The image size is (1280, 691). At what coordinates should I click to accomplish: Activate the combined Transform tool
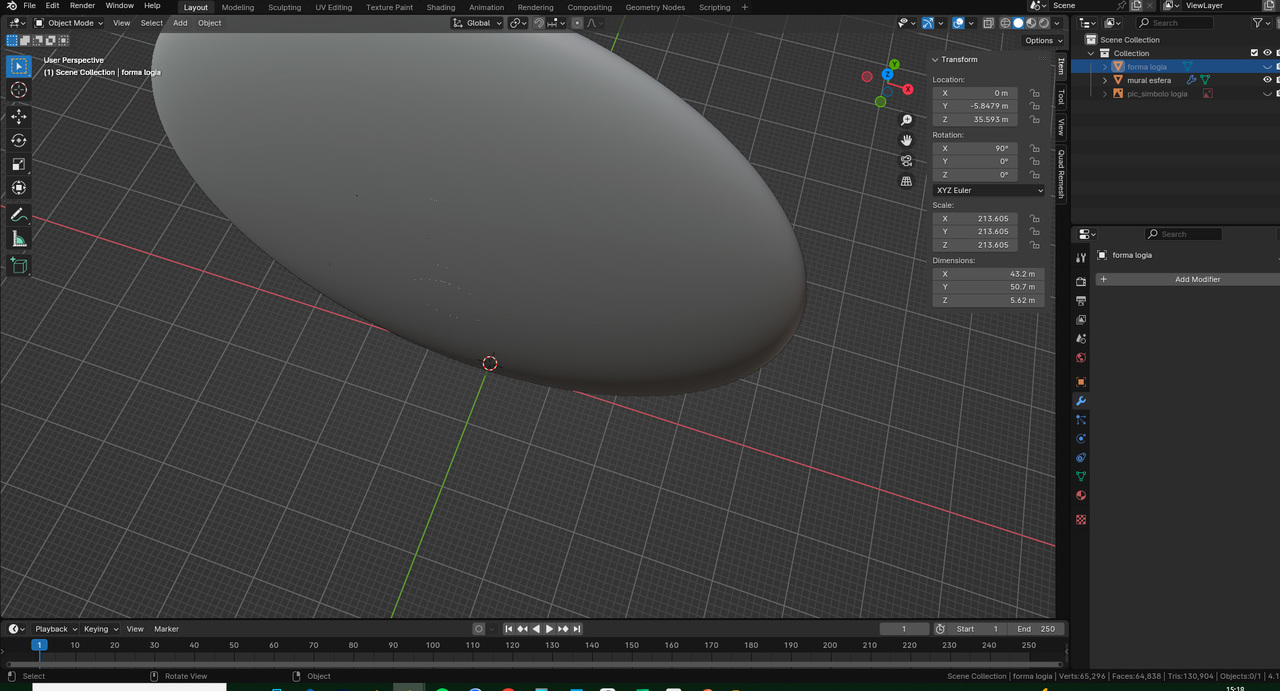coord(19,188)
